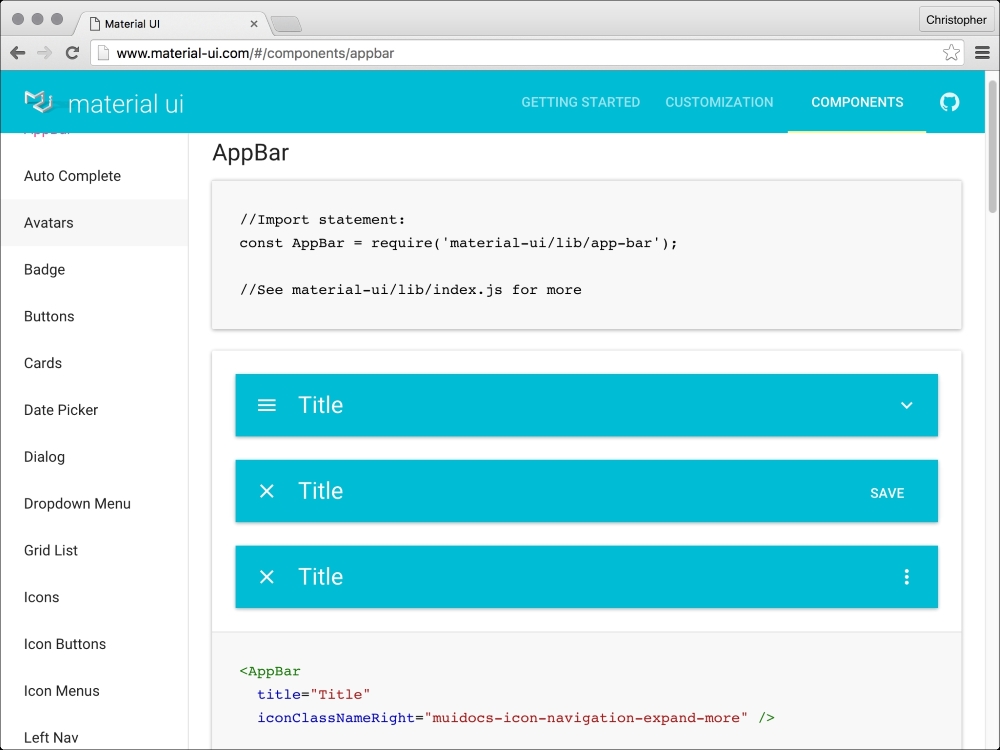Click close X icon in third Title bar
Viewport: 1000px width, 750px height.
(x=267, y=577)
